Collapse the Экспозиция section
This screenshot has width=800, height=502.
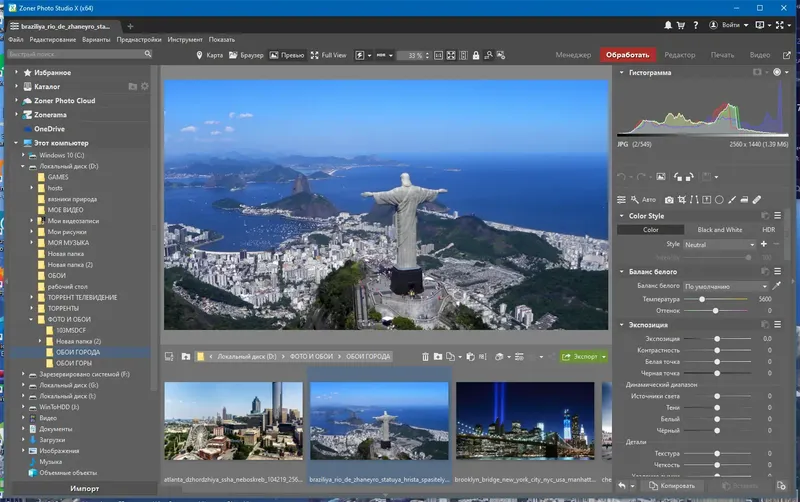pos(621,325)
